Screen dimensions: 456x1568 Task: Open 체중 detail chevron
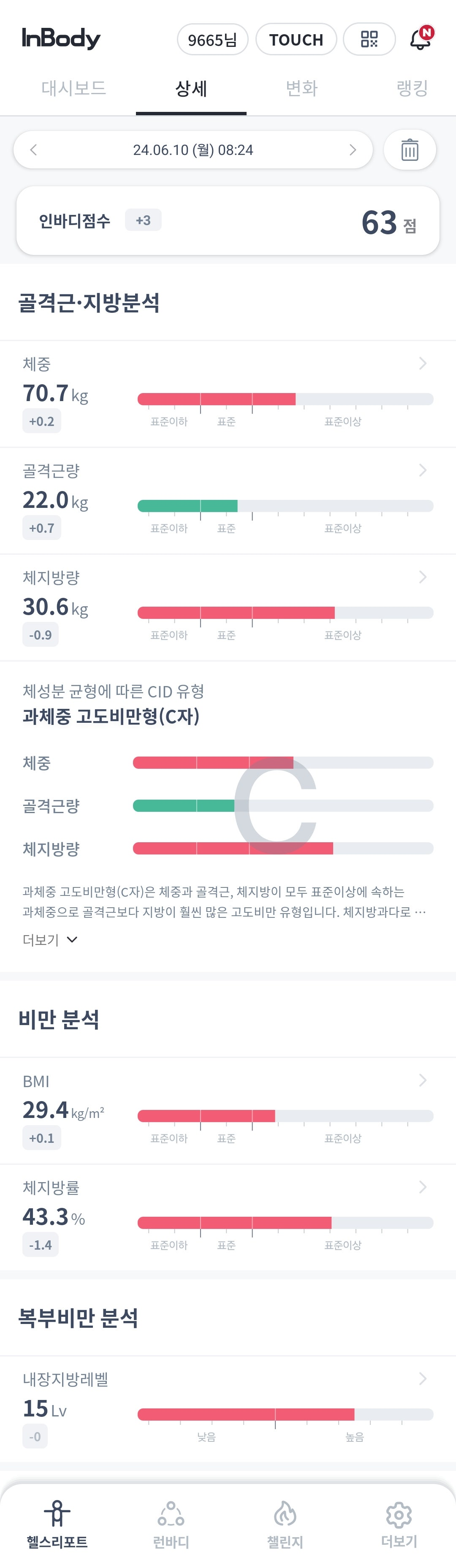[423, 364]
